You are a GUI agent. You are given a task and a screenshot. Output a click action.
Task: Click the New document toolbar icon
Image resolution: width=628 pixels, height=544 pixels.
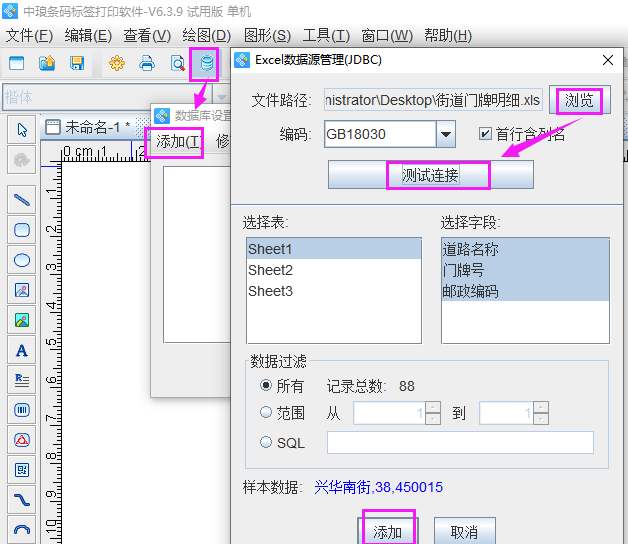(16, 63)
